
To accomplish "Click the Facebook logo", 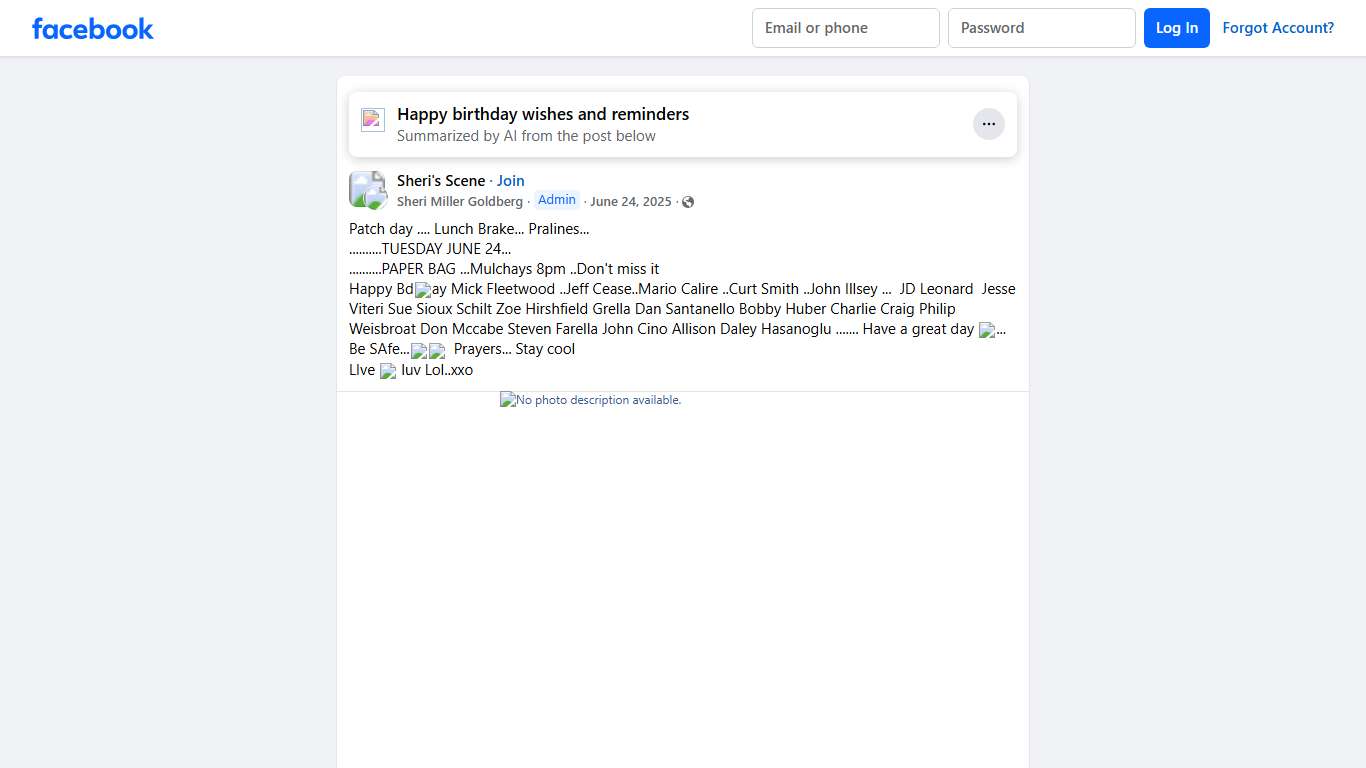I will pos(93,28).
